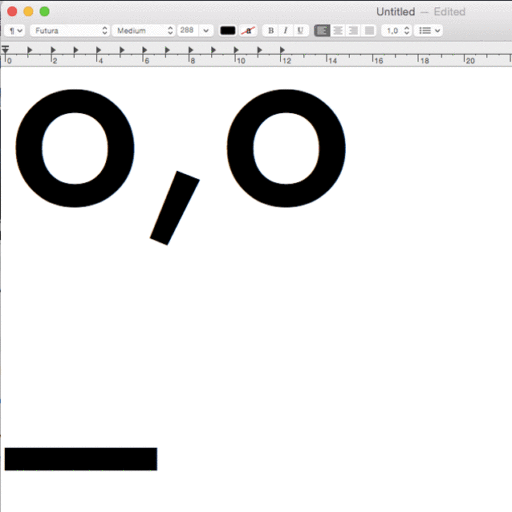Toggle underline formatting
Viewport: 512px width, 512px height.
click(x=300, y=31)
